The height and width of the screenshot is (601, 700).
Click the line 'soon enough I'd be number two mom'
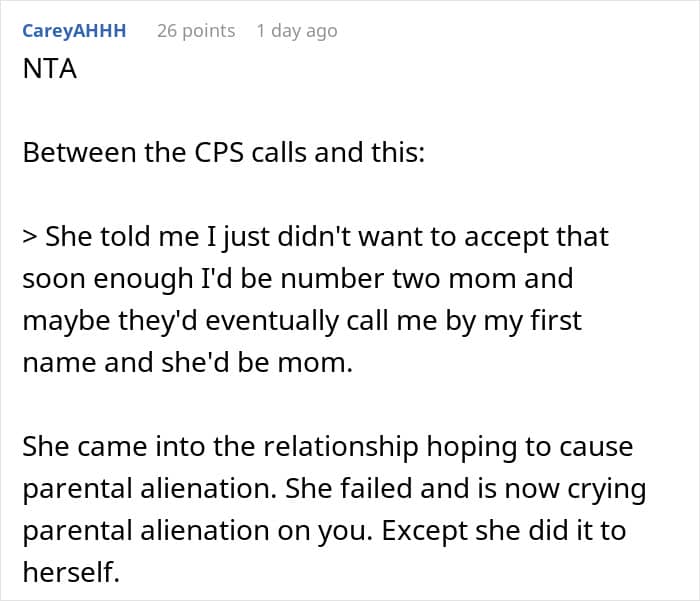pyautogui.click(x=298, y=279)
